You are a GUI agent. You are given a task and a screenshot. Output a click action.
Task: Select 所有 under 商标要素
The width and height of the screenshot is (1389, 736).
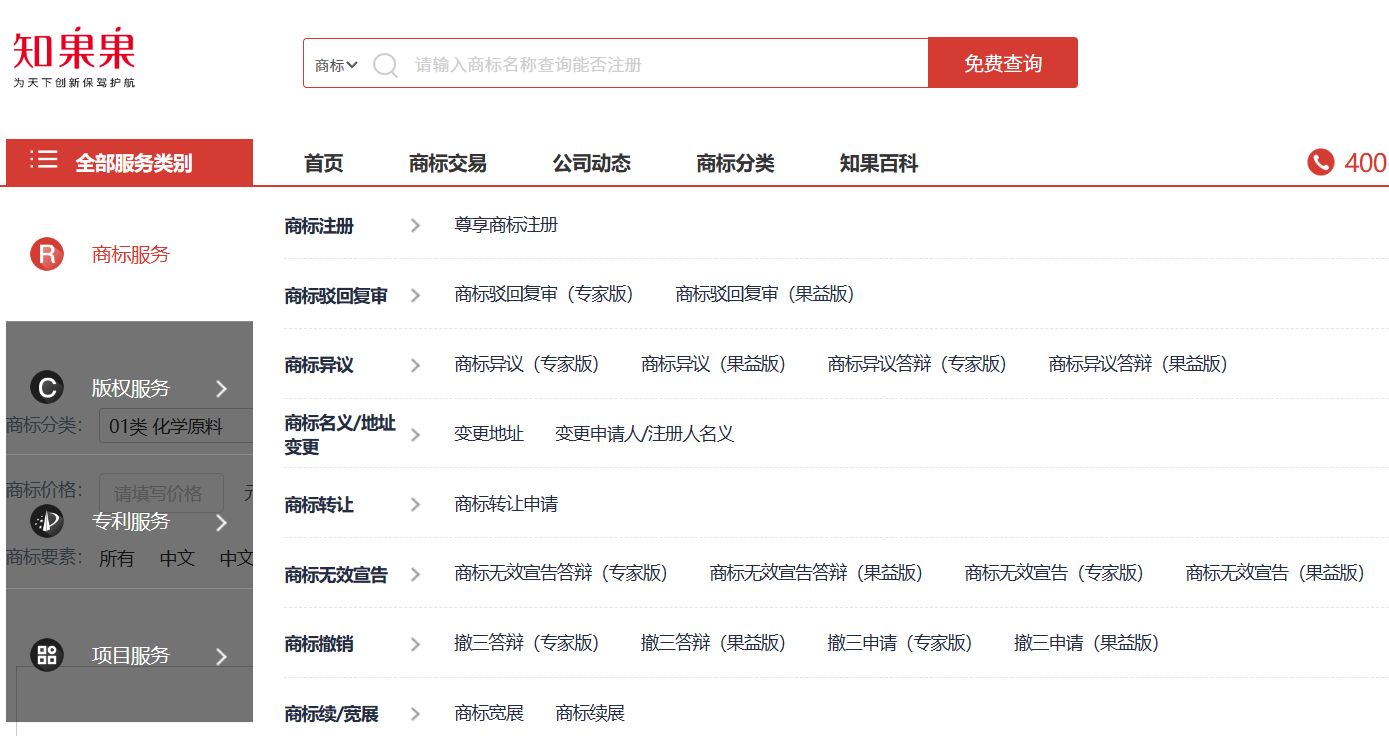pos(117,559)
